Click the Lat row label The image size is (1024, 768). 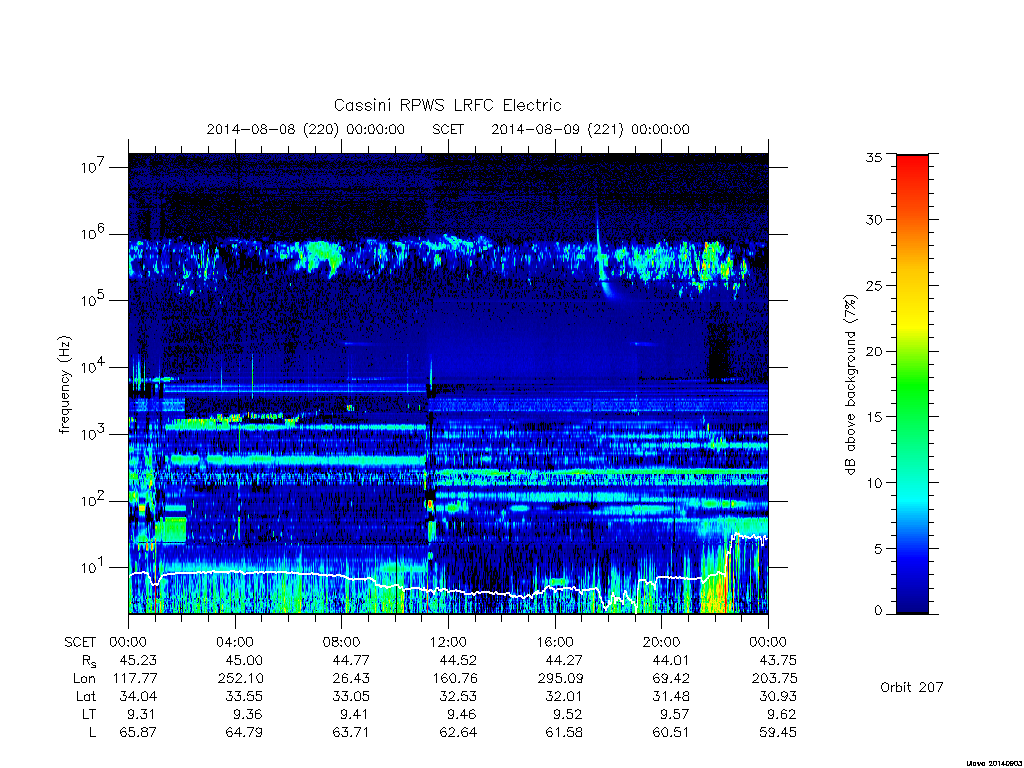point(86,696)
